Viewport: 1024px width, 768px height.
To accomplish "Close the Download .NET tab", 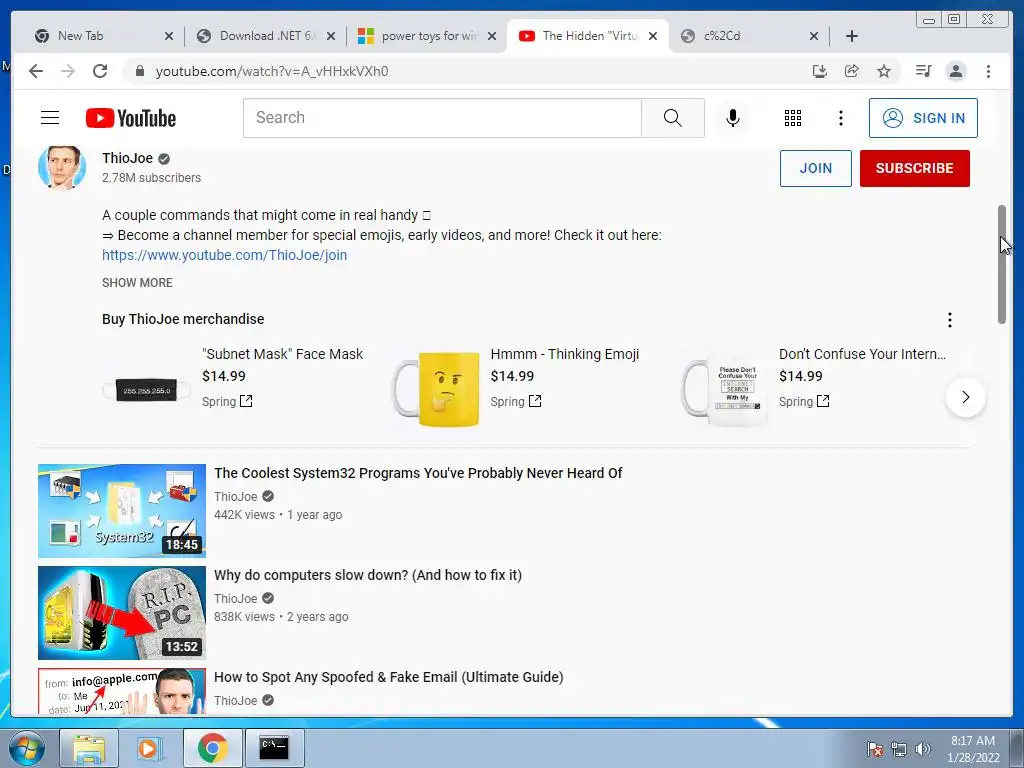I will tap(331, 36).
